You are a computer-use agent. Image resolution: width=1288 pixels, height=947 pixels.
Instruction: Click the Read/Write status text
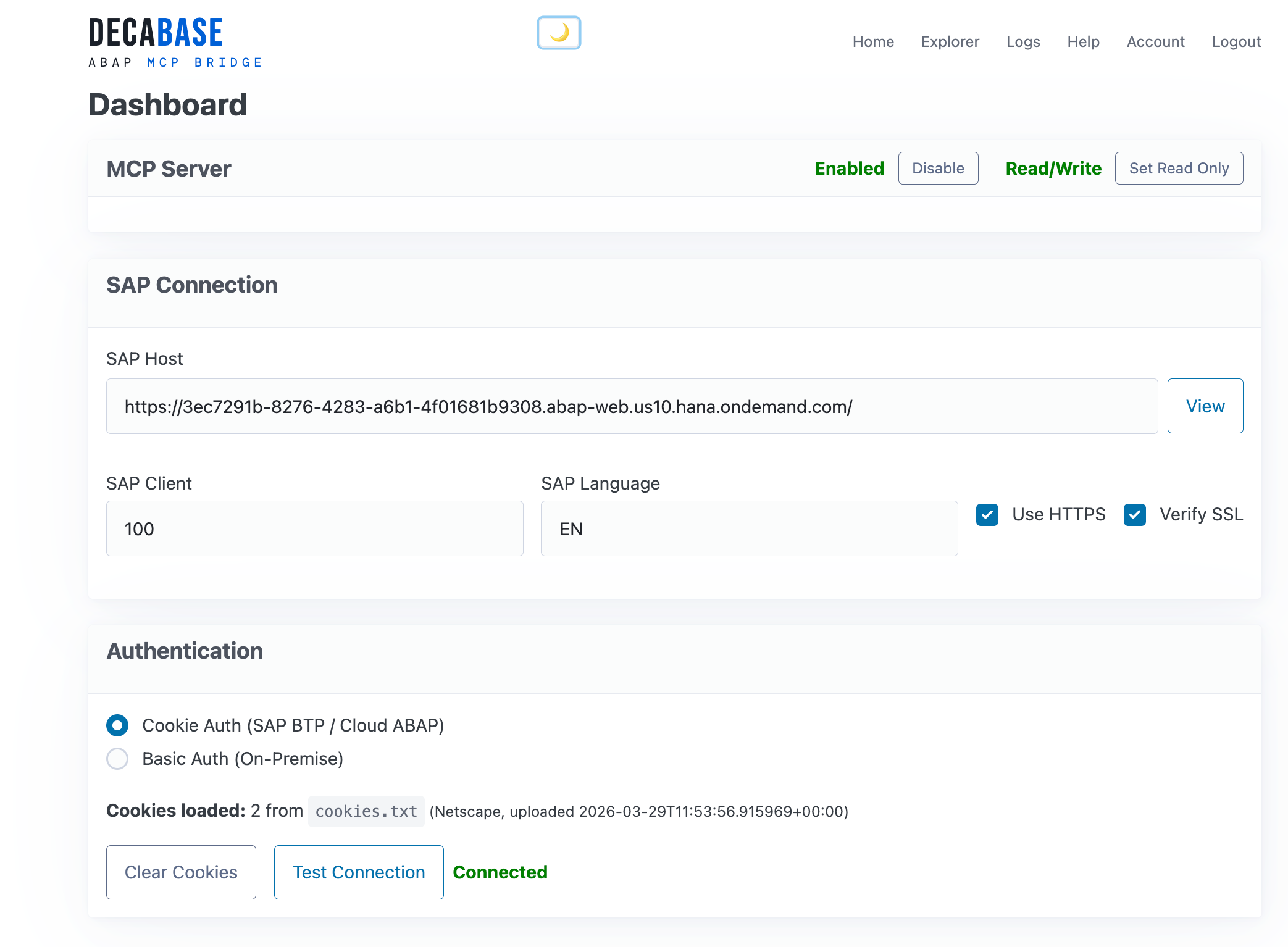(x=1053, y=169)
